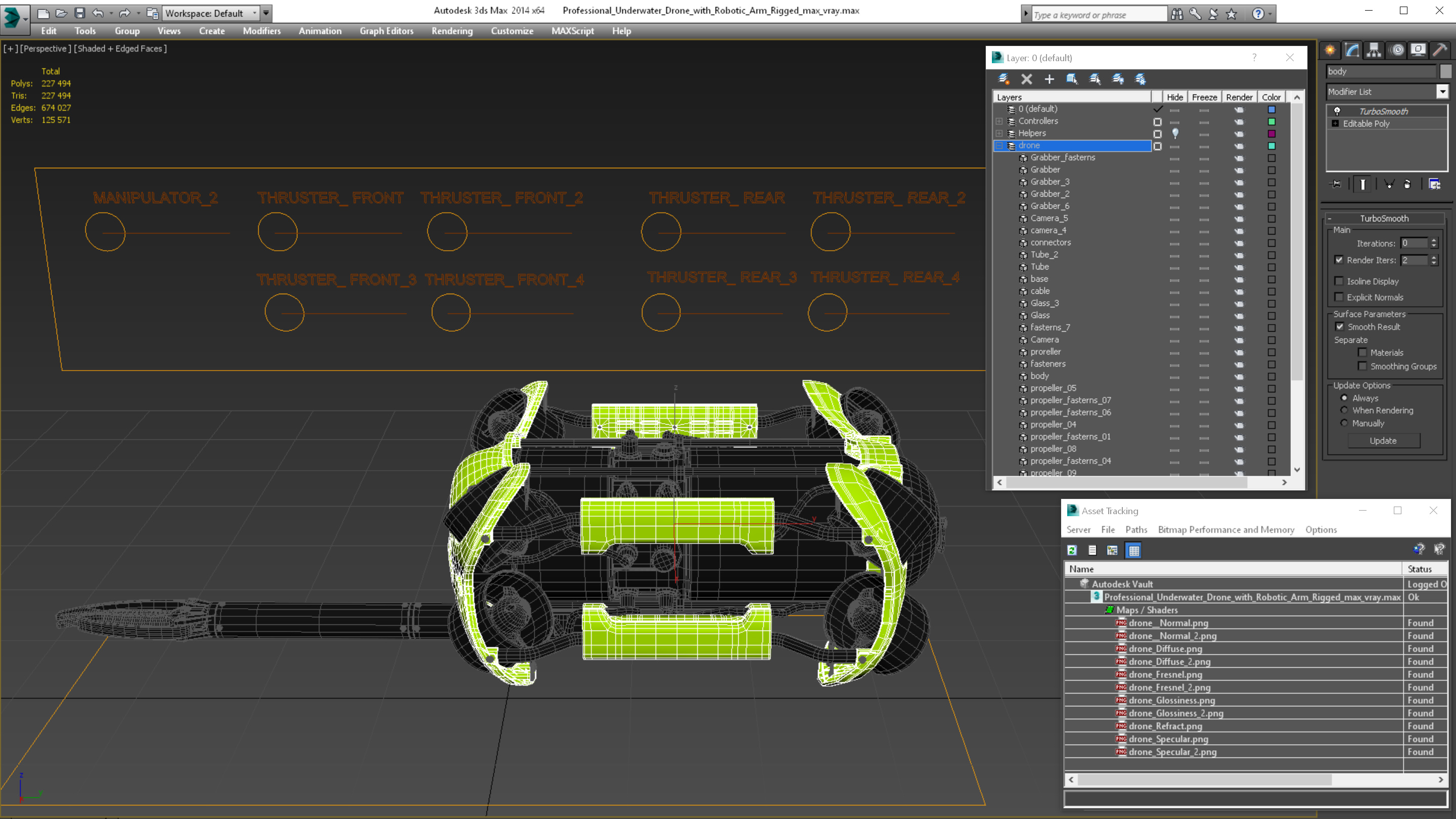Add selected objects to highlighted layer
The image size is (1456, 819).
click(1049, 79)
